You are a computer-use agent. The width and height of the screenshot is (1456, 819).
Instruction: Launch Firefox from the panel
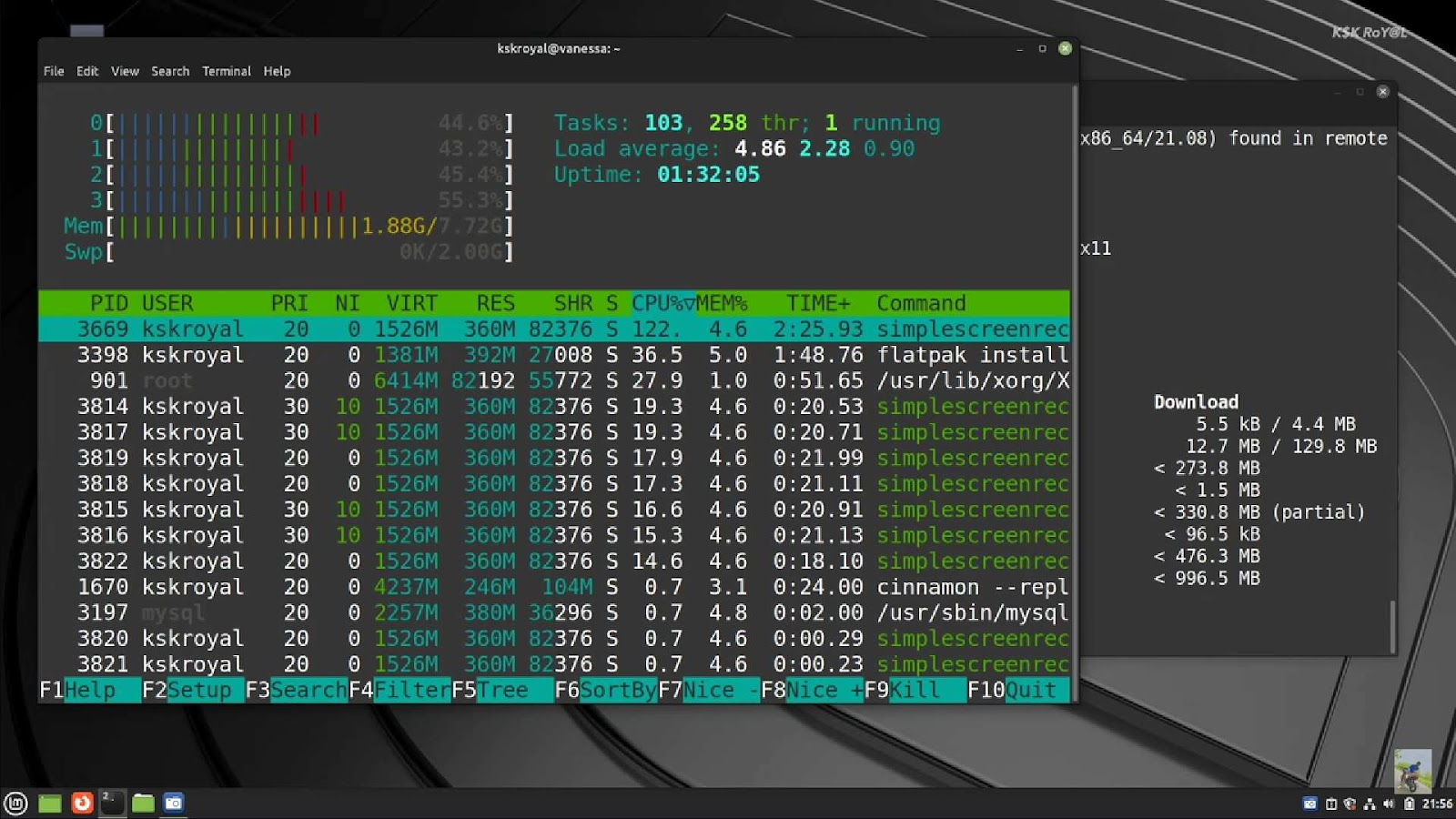click(82, 803)
